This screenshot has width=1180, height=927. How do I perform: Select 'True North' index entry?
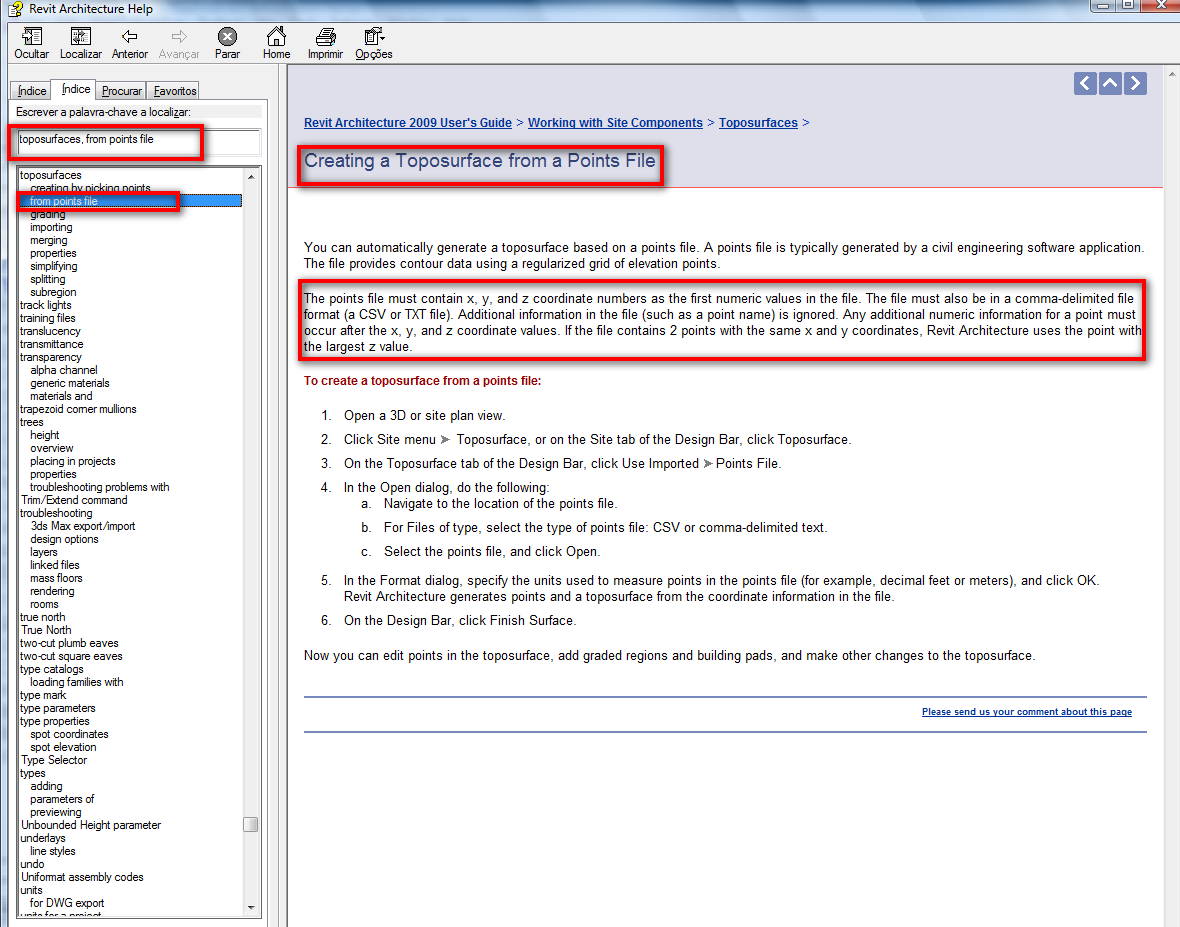(x=46, y=630)
